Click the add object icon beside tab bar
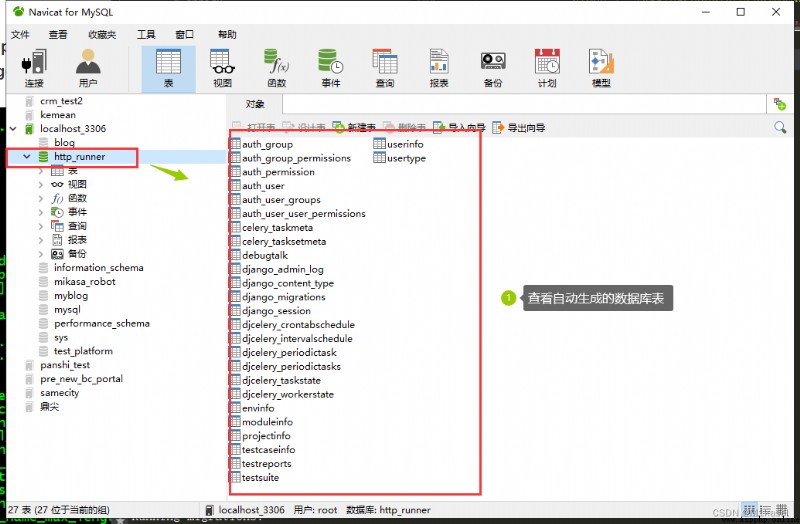Screen dimensions: 800x524 click(780, 104)
